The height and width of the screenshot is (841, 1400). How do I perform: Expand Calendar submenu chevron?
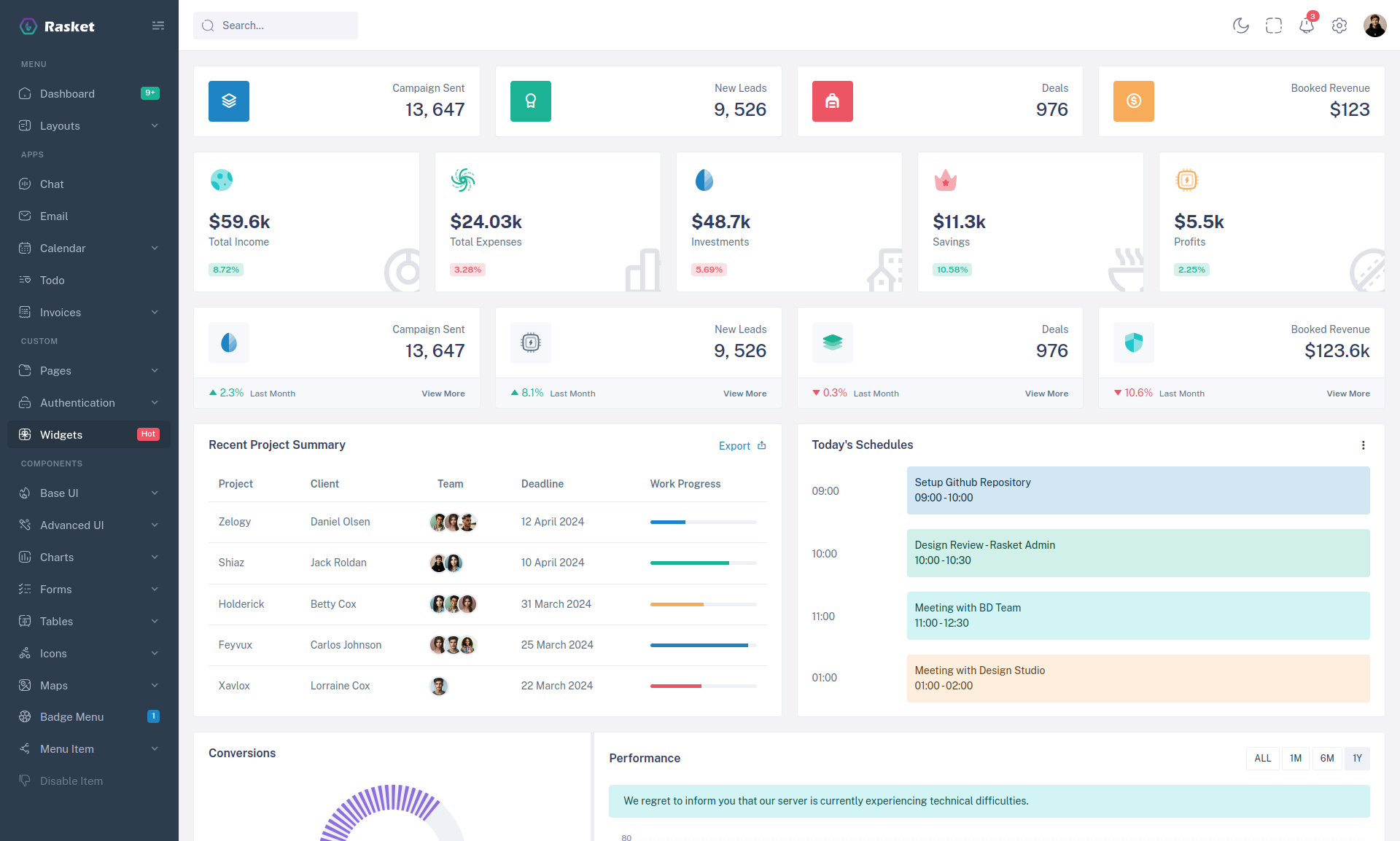coord(155,248)
